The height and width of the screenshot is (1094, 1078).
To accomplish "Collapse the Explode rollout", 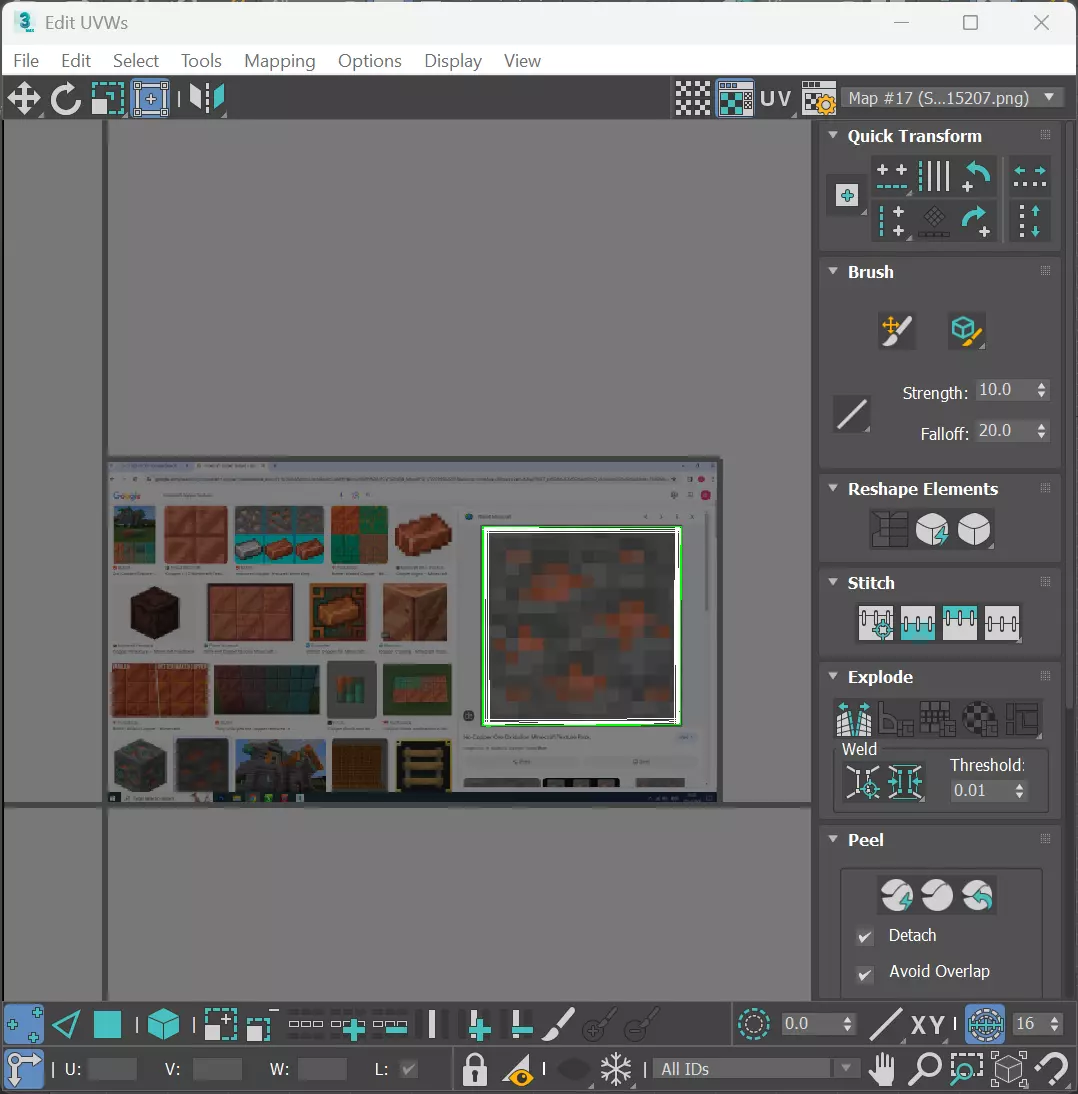I will point(833,675).
